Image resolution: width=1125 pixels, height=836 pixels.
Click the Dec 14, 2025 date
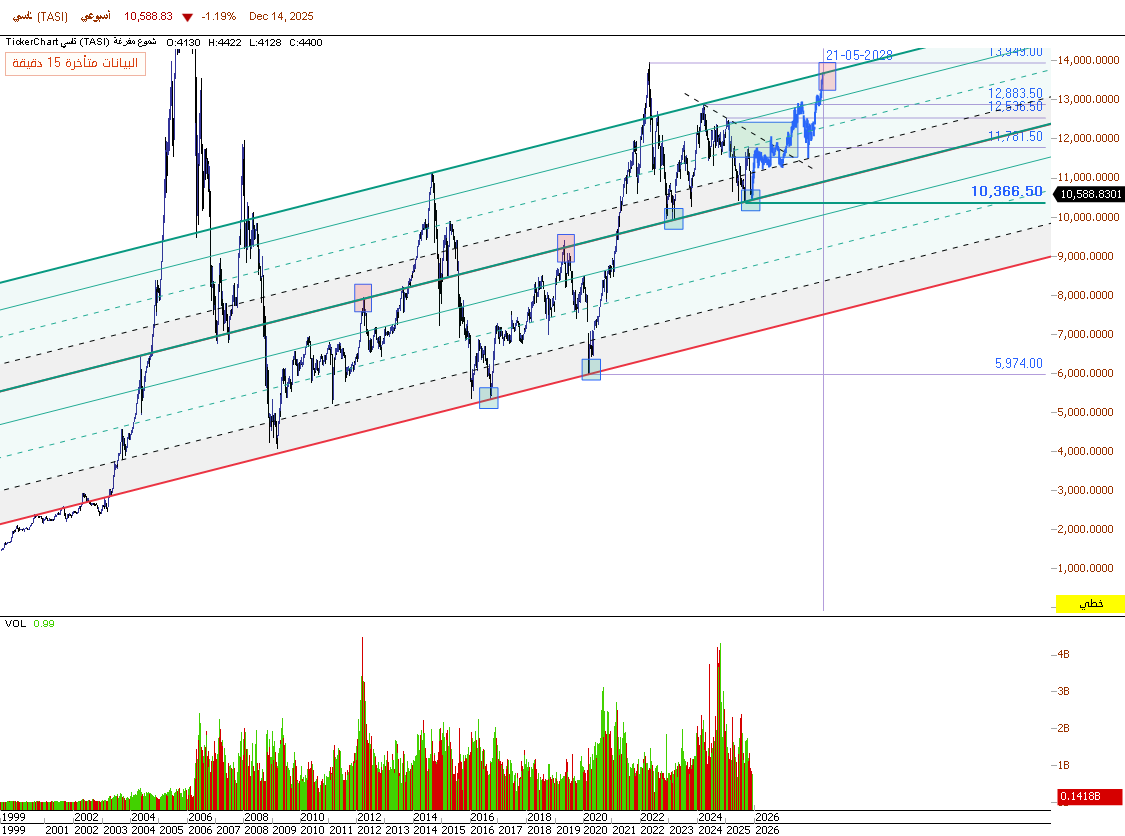(281, 17)
